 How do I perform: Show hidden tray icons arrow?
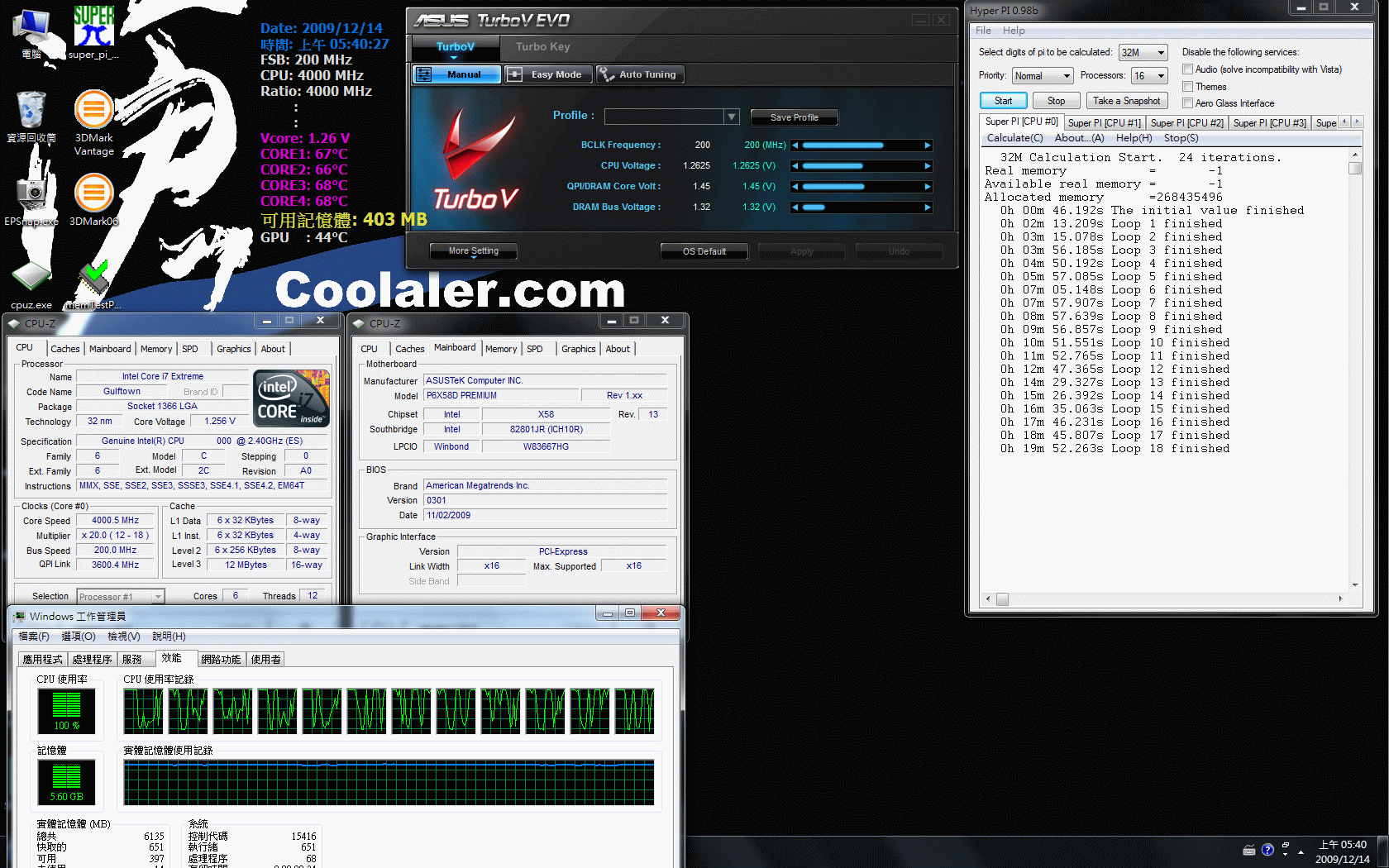[x=1301, y=851]
